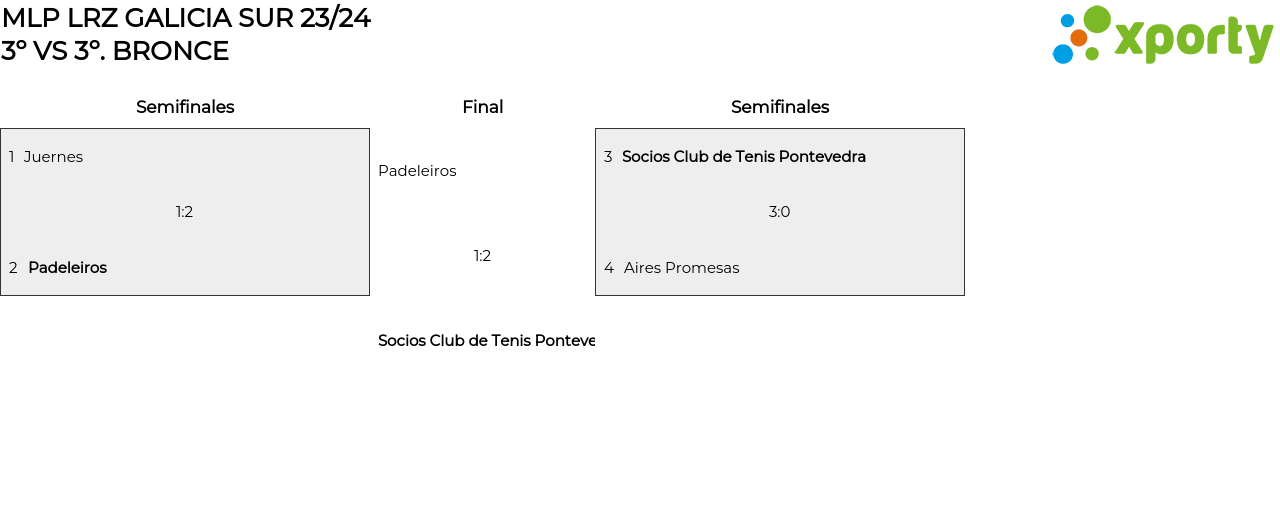Open the Aires Promesas team

point(681,268)
